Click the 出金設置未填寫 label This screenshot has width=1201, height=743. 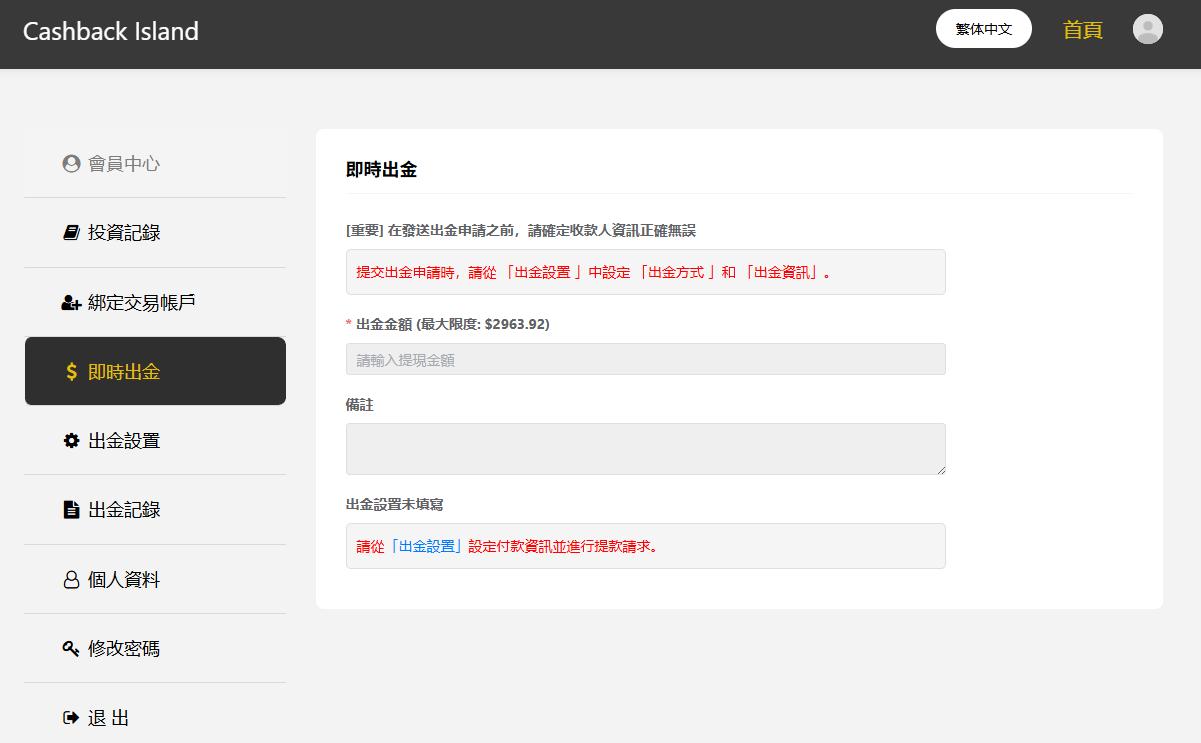[x=394, y=505]
